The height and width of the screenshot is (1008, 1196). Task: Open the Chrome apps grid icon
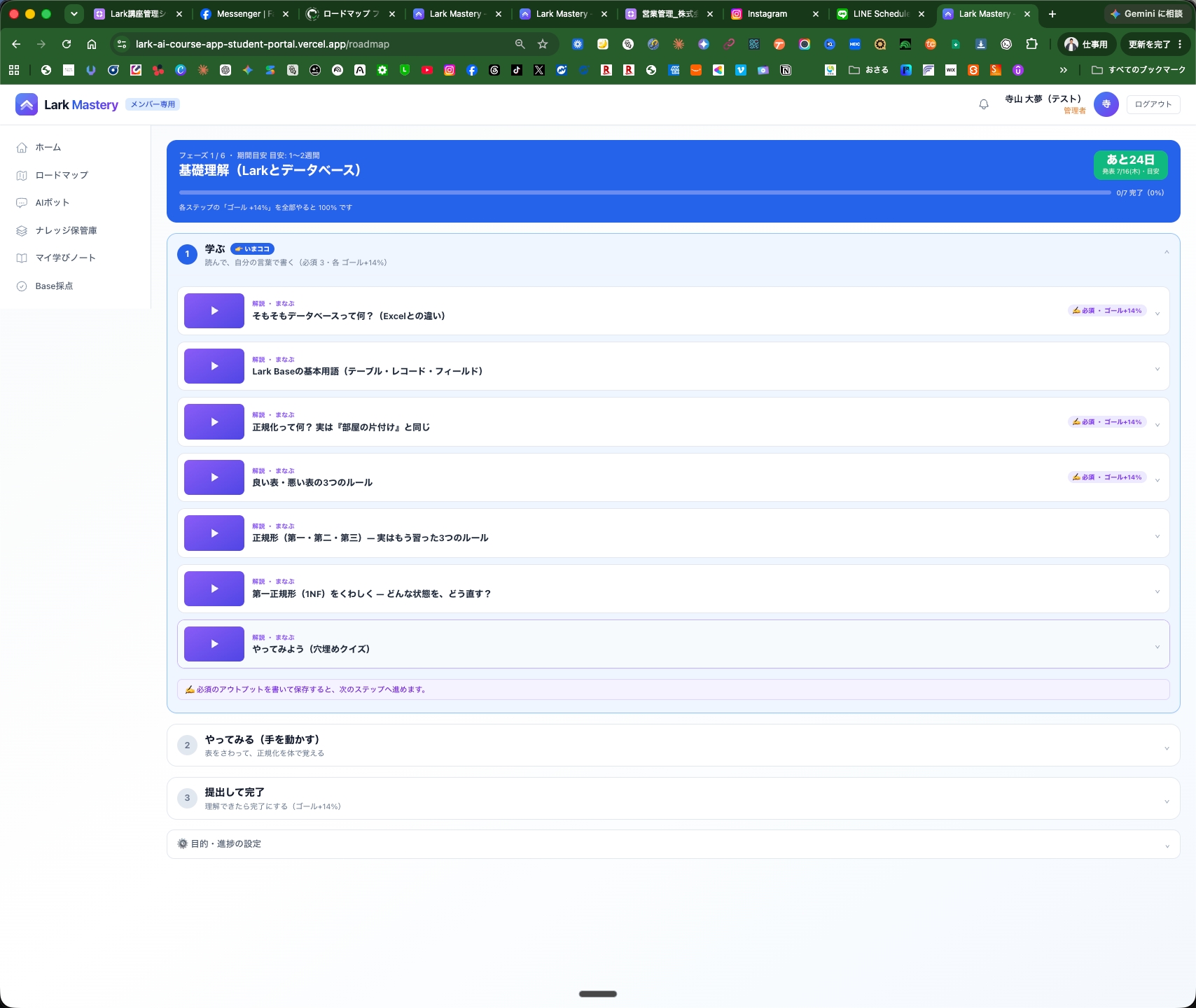point(14,70)
